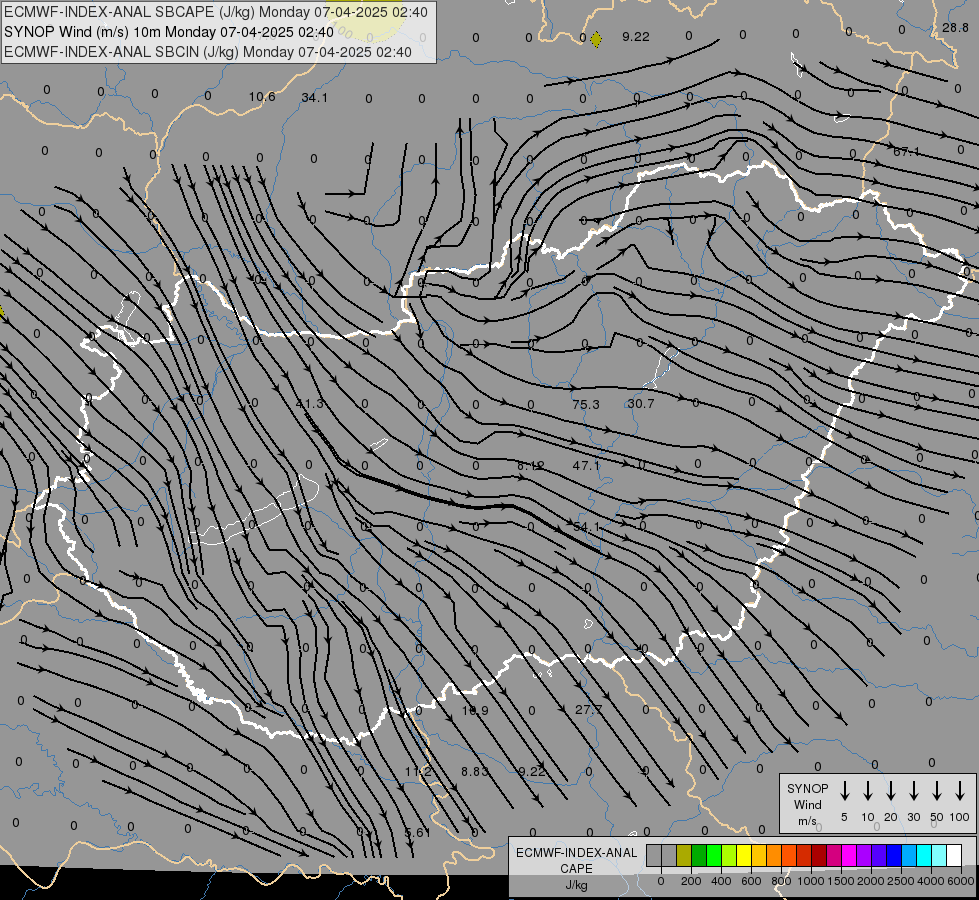Click the olive diamond marker beside 9.22
979x900 pixels.
pos(596,40)
